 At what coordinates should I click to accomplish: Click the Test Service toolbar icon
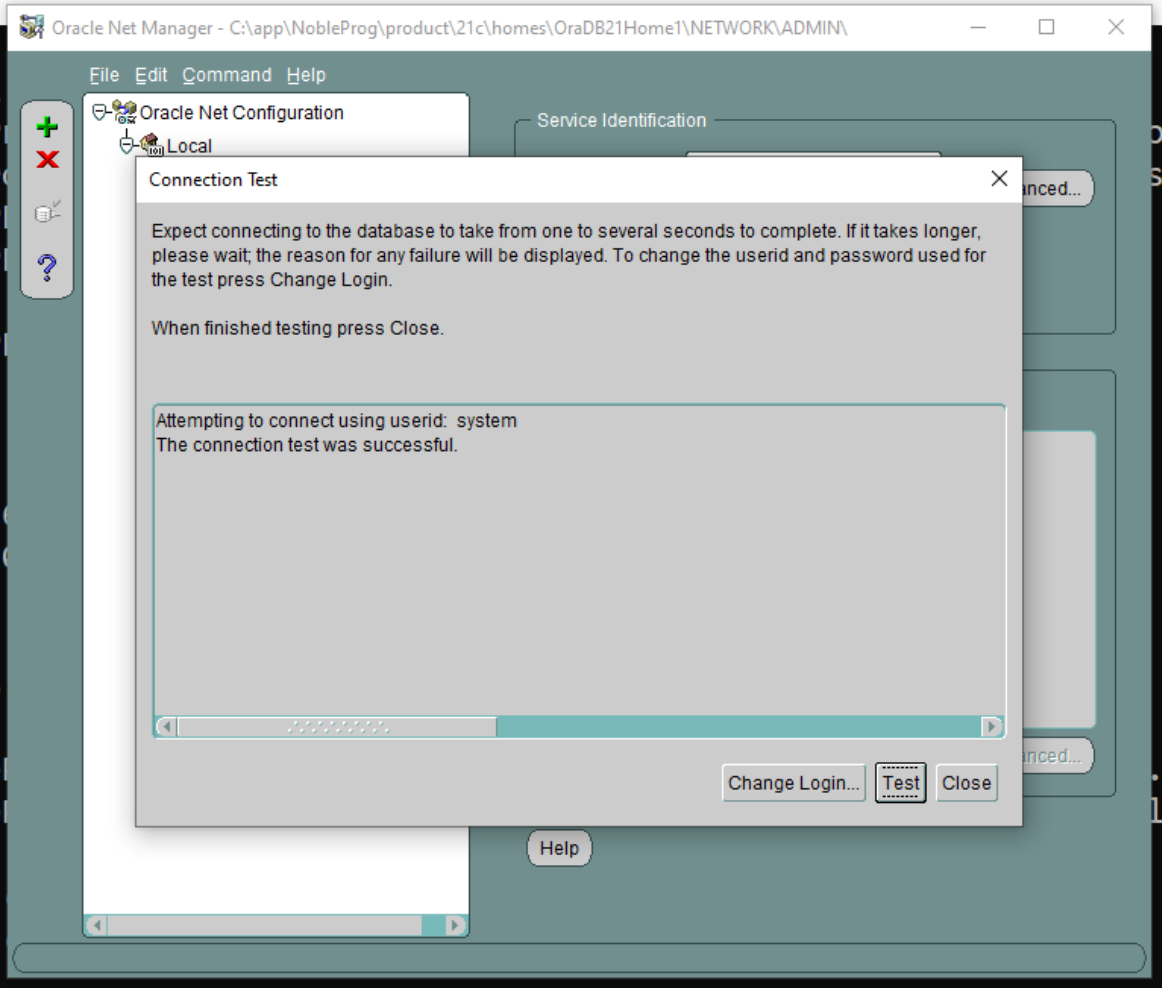coord(47,213)
